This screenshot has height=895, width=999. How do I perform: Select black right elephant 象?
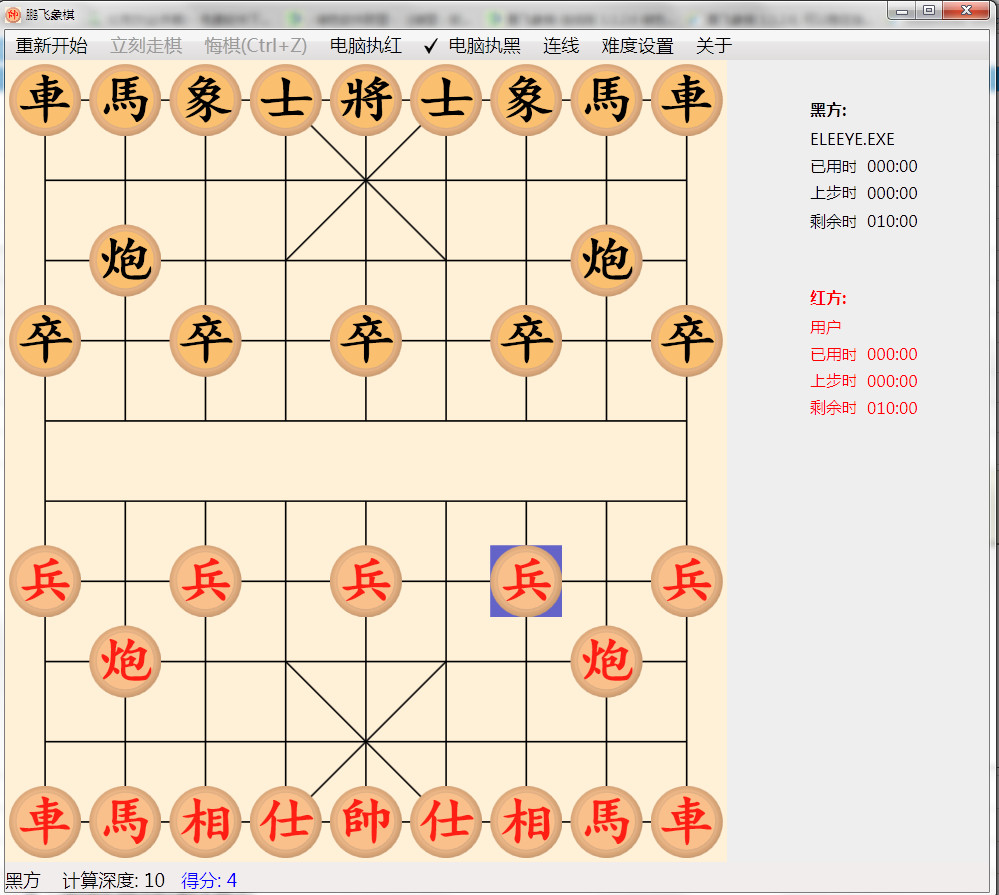[x=526, y=99]
